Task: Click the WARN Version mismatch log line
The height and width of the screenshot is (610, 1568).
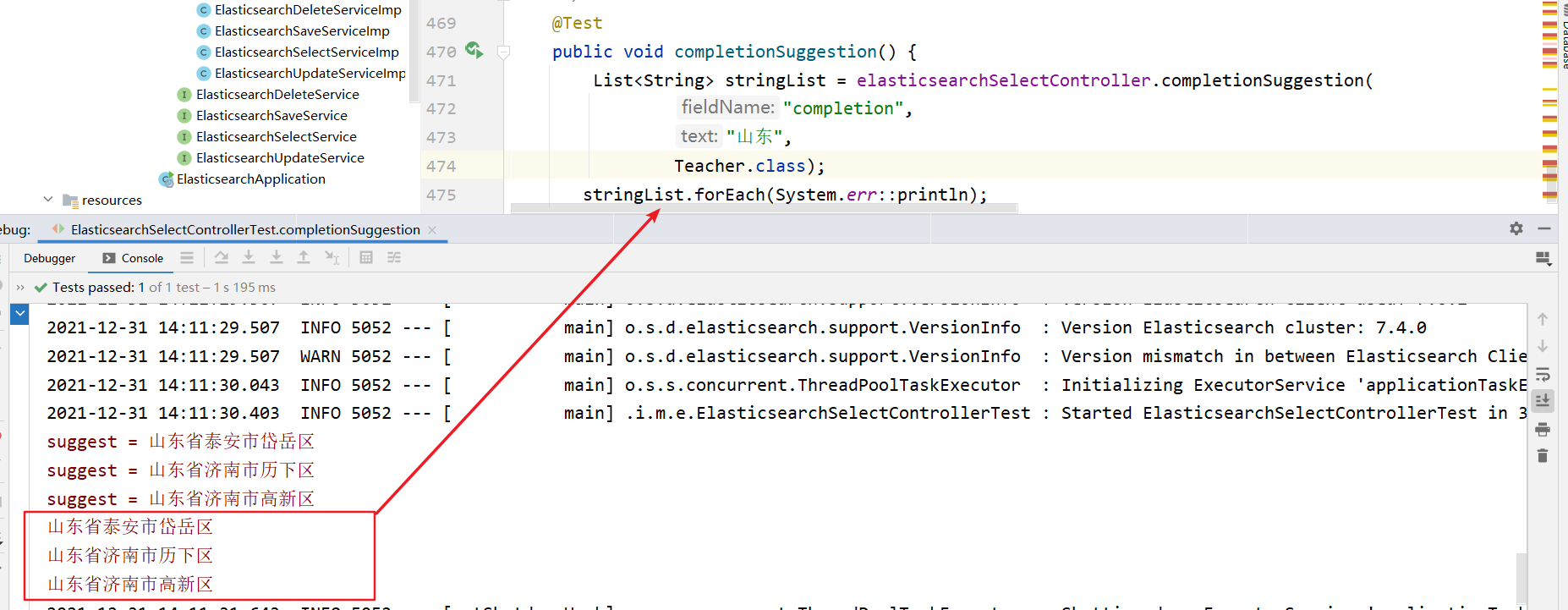Action: [x=787, y=357]
